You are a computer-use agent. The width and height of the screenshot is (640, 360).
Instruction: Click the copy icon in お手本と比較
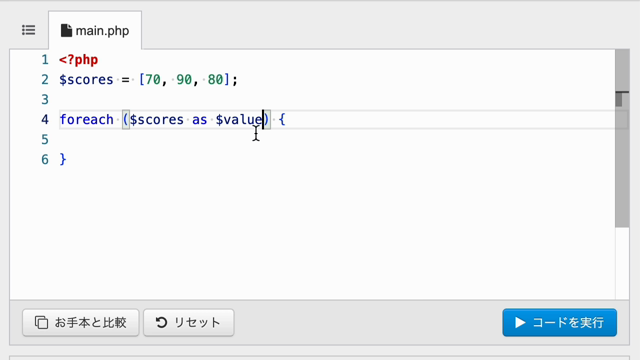(41, 322)
